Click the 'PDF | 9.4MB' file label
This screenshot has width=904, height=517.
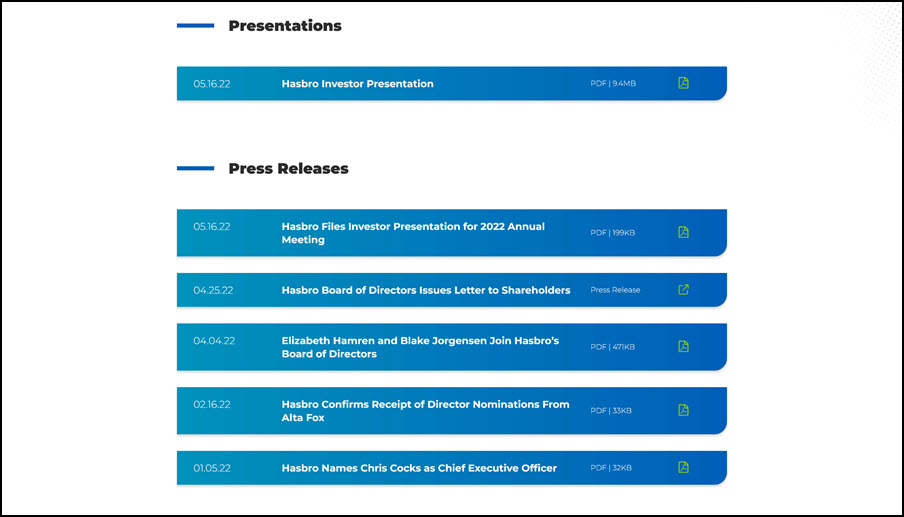click(x=613, y=84)
